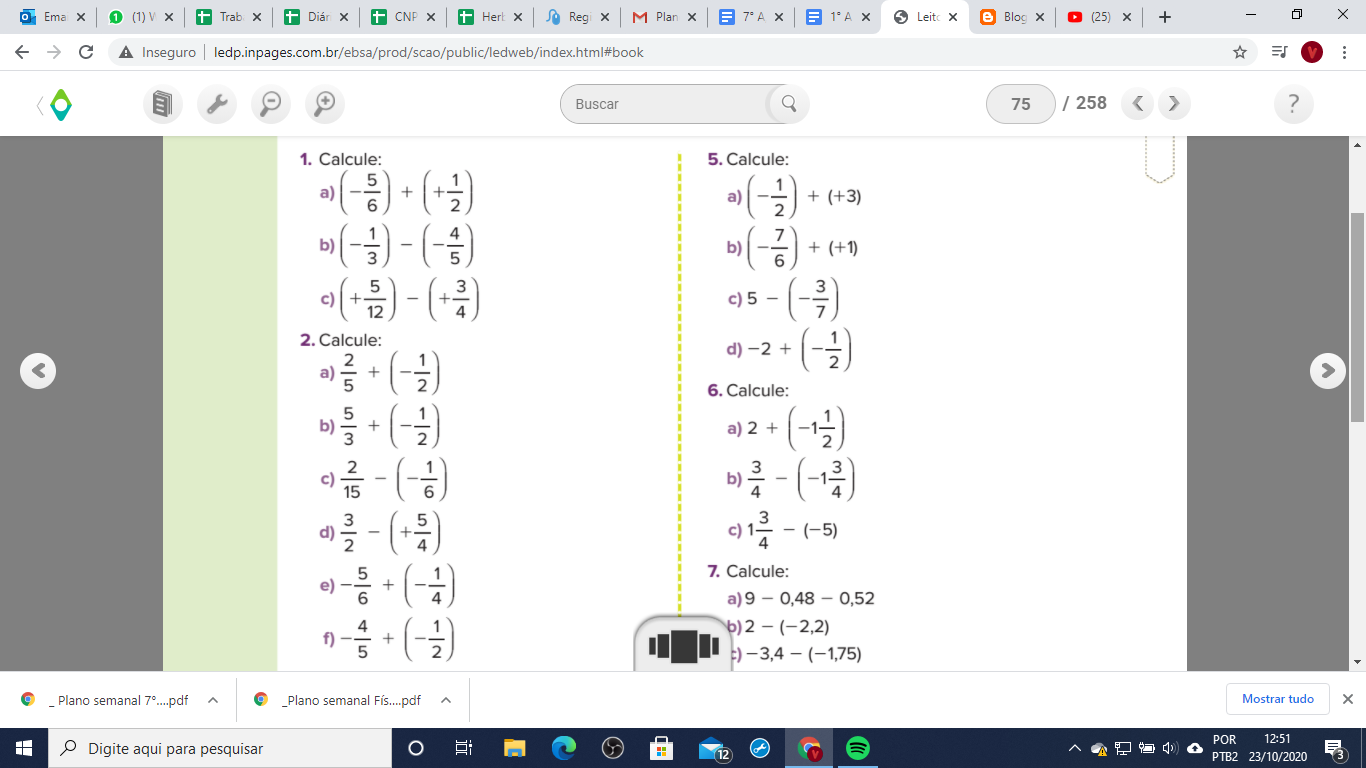Screen dimensions: 1366x768
Task: Open the media control icon
Action: [1278, 52]
